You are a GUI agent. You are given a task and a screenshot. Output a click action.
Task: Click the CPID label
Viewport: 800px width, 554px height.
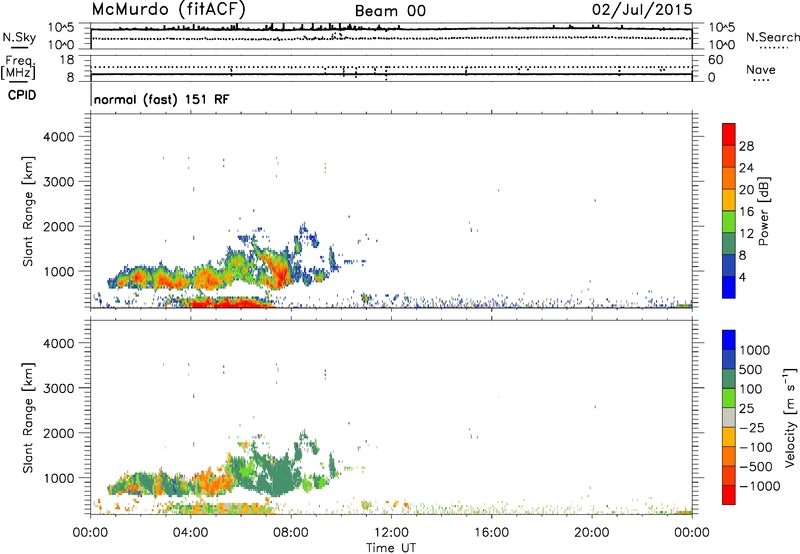(x=22, y=95)
